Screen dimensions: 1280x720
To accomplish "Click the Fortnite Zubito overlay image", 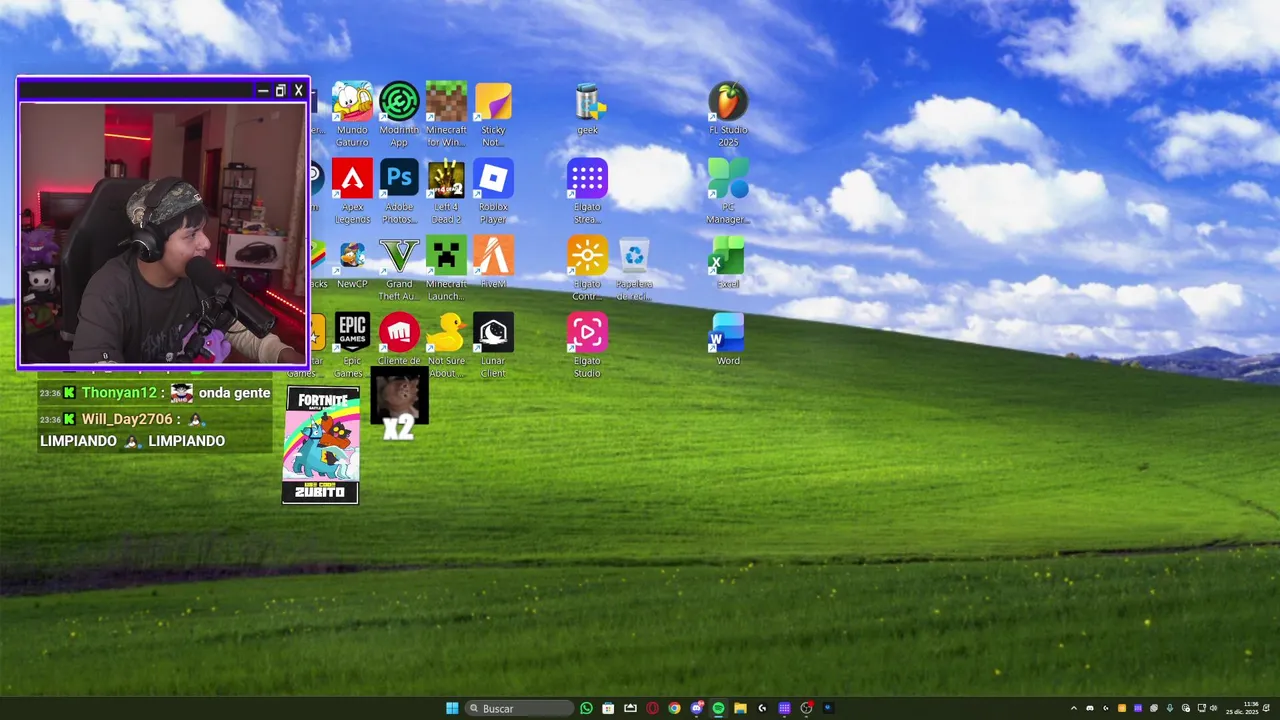I will point(320,445).
